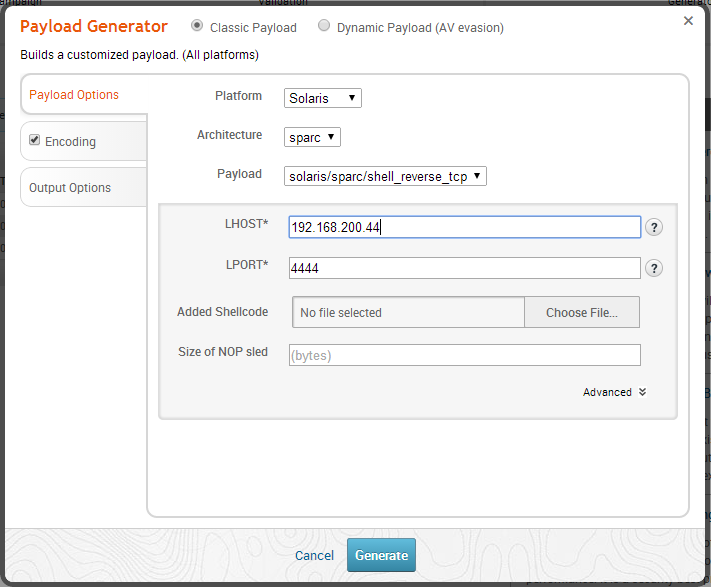Click the help icon next to LPORT
The width and height of the screenshot is (711, 587).
(x=654, y=268)
